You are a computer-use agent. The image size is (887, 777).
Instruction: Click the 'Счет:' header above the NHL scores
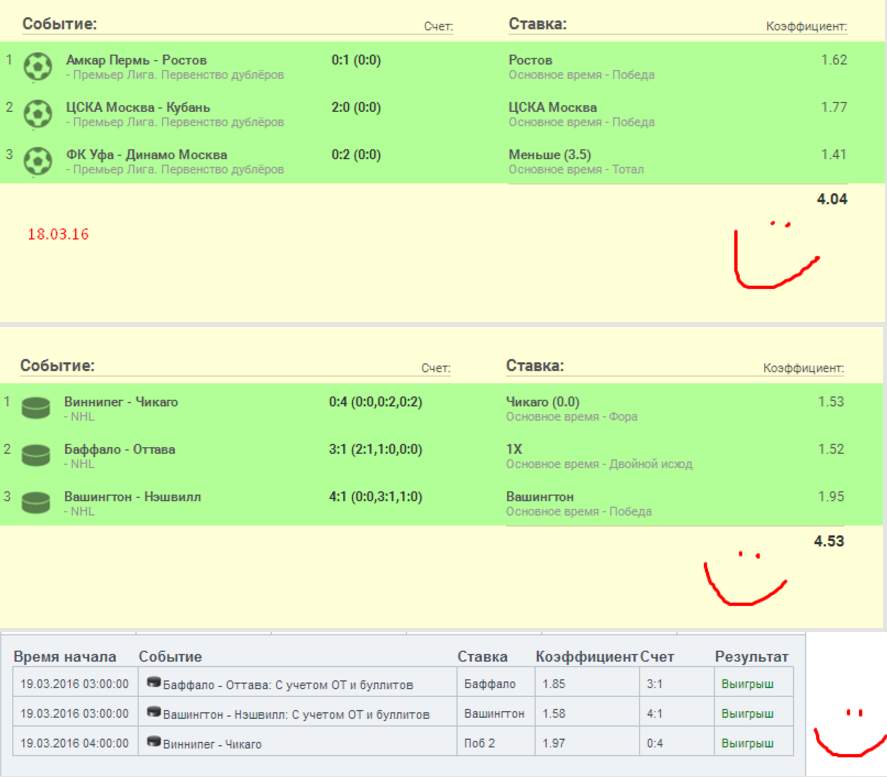436,368
